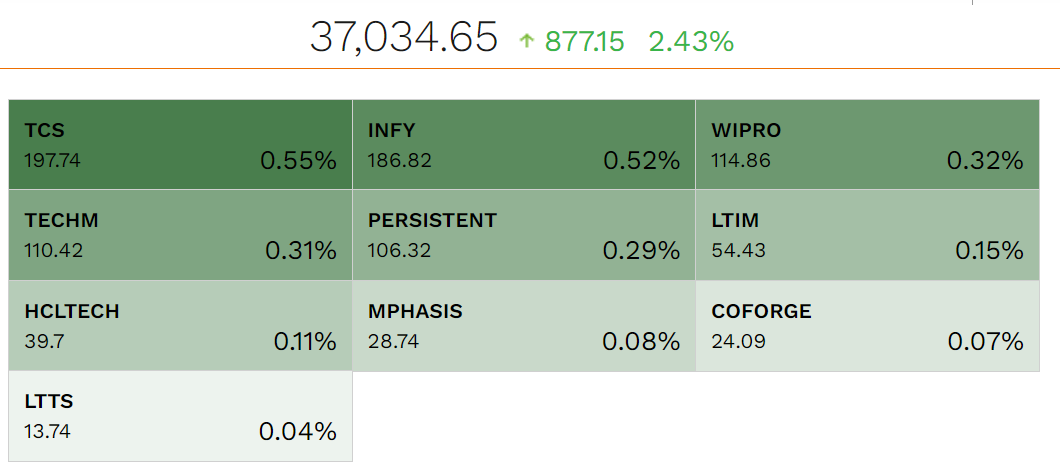The image size is (1060, 469).
Task: Click the 2.43% index change
Action: 691,41
